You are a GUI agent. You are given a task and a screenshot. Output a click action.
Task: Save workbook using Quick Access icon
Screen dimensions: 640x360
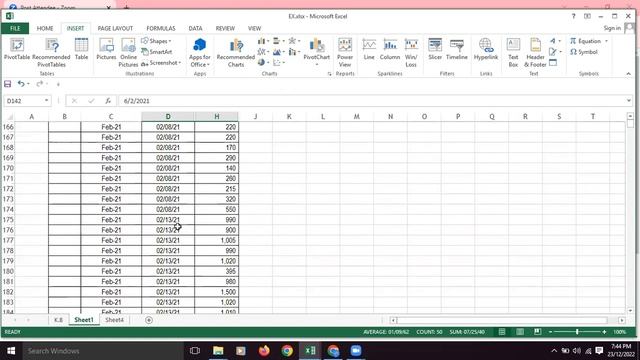click(x=7, y=84)
